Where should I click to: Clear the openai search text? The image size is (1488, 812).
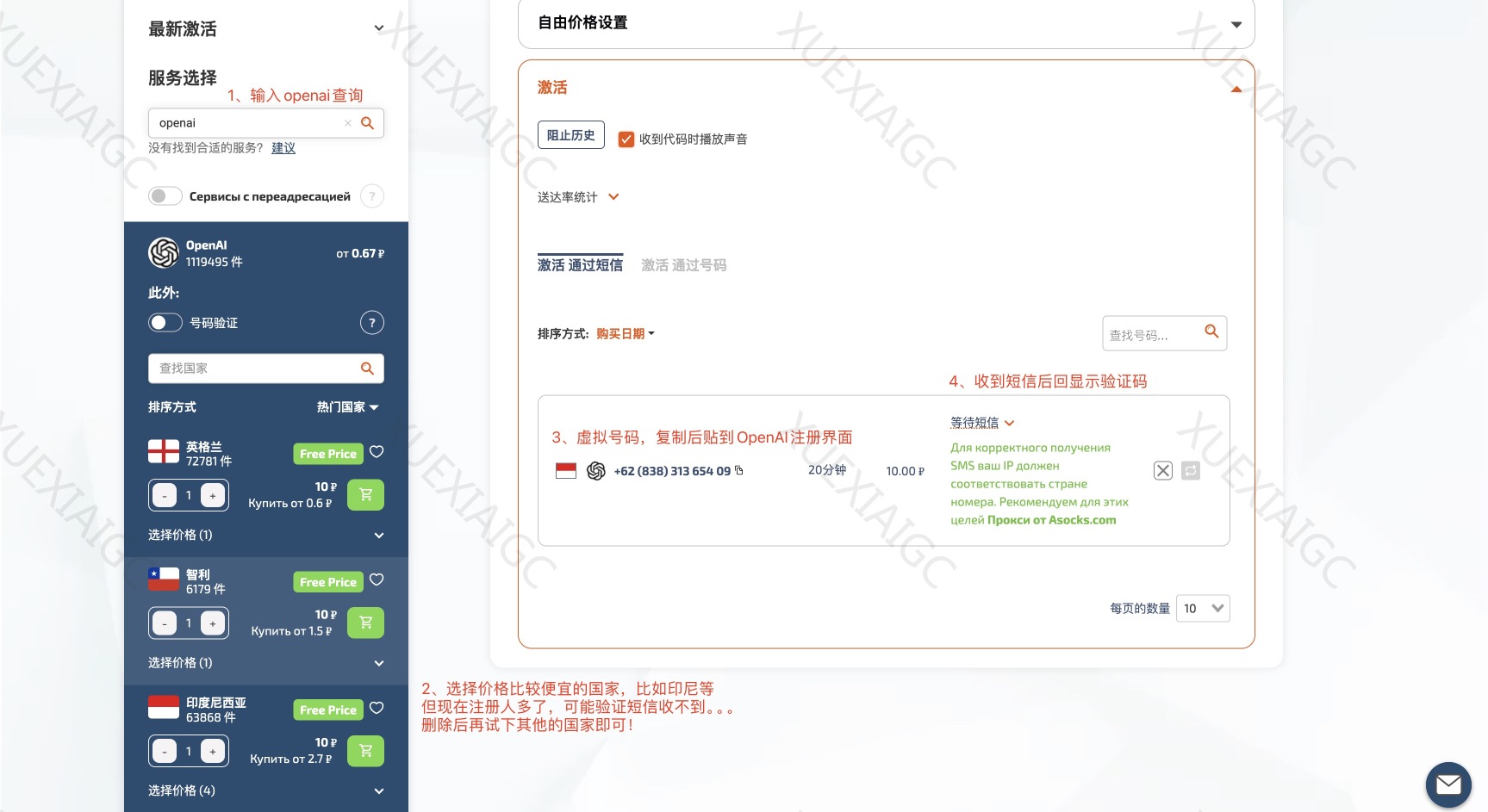[348, 123]
